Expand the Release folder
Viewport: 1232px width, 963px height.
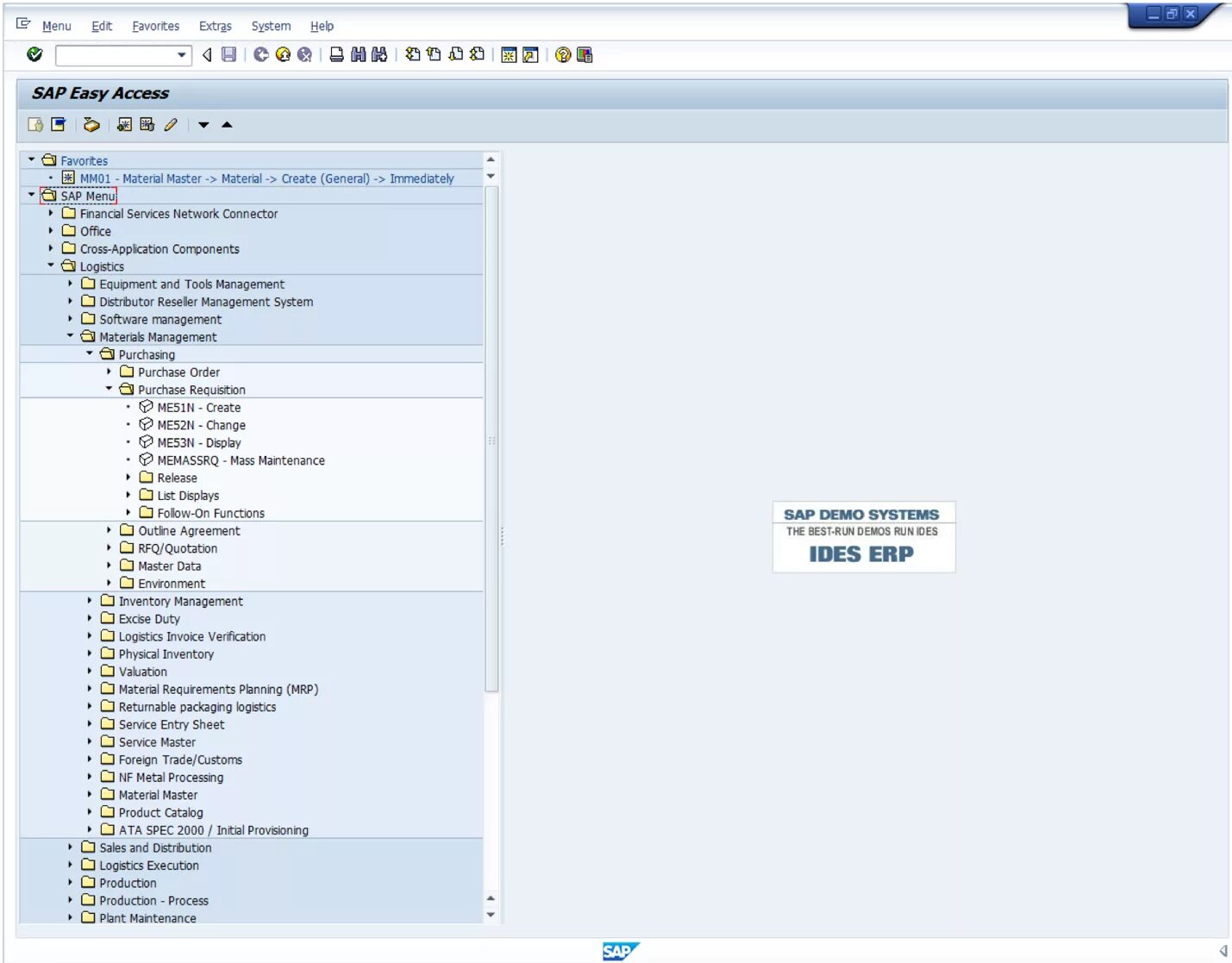point(128,477)
